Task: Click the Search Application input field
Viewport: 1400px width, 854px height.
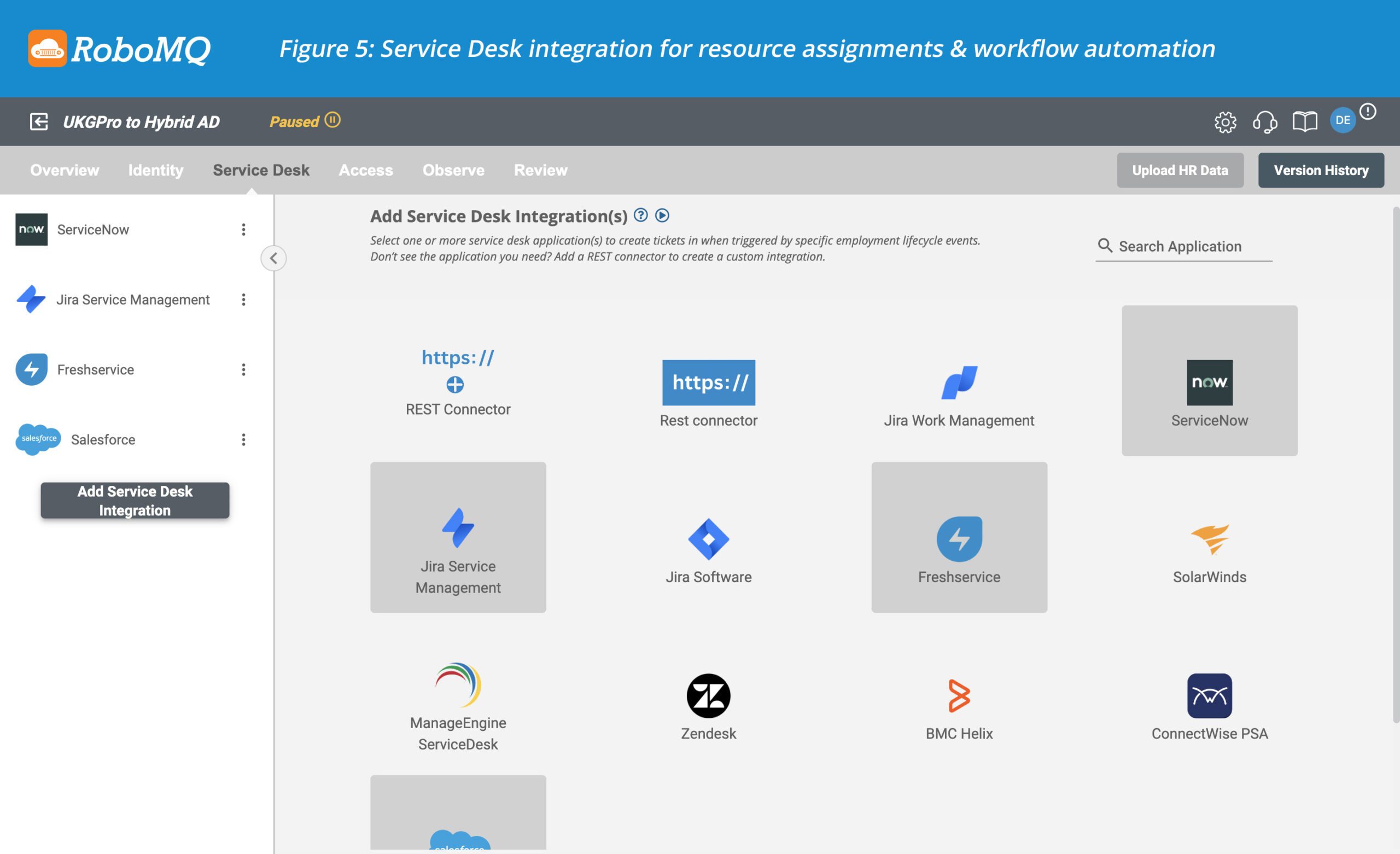Action: pyautogui.click(x=1183, y=246)
